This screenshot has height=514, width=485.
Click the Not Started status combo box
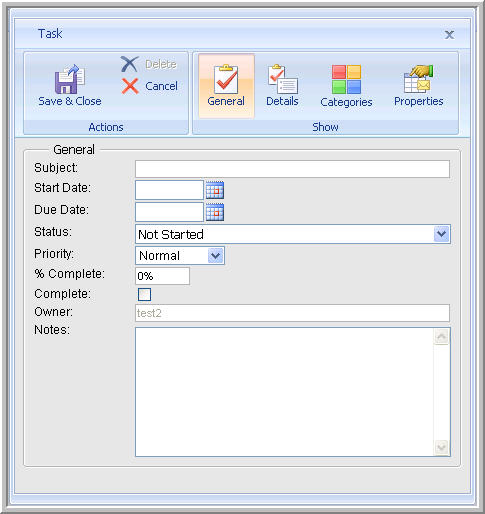(293, 234)
